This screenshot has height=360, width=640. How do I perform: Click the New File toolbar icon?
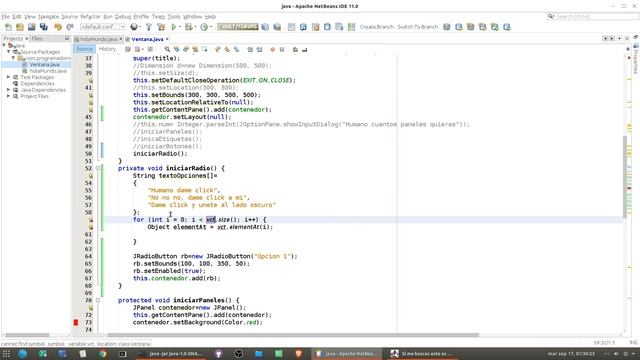click(x=8, y=27)
